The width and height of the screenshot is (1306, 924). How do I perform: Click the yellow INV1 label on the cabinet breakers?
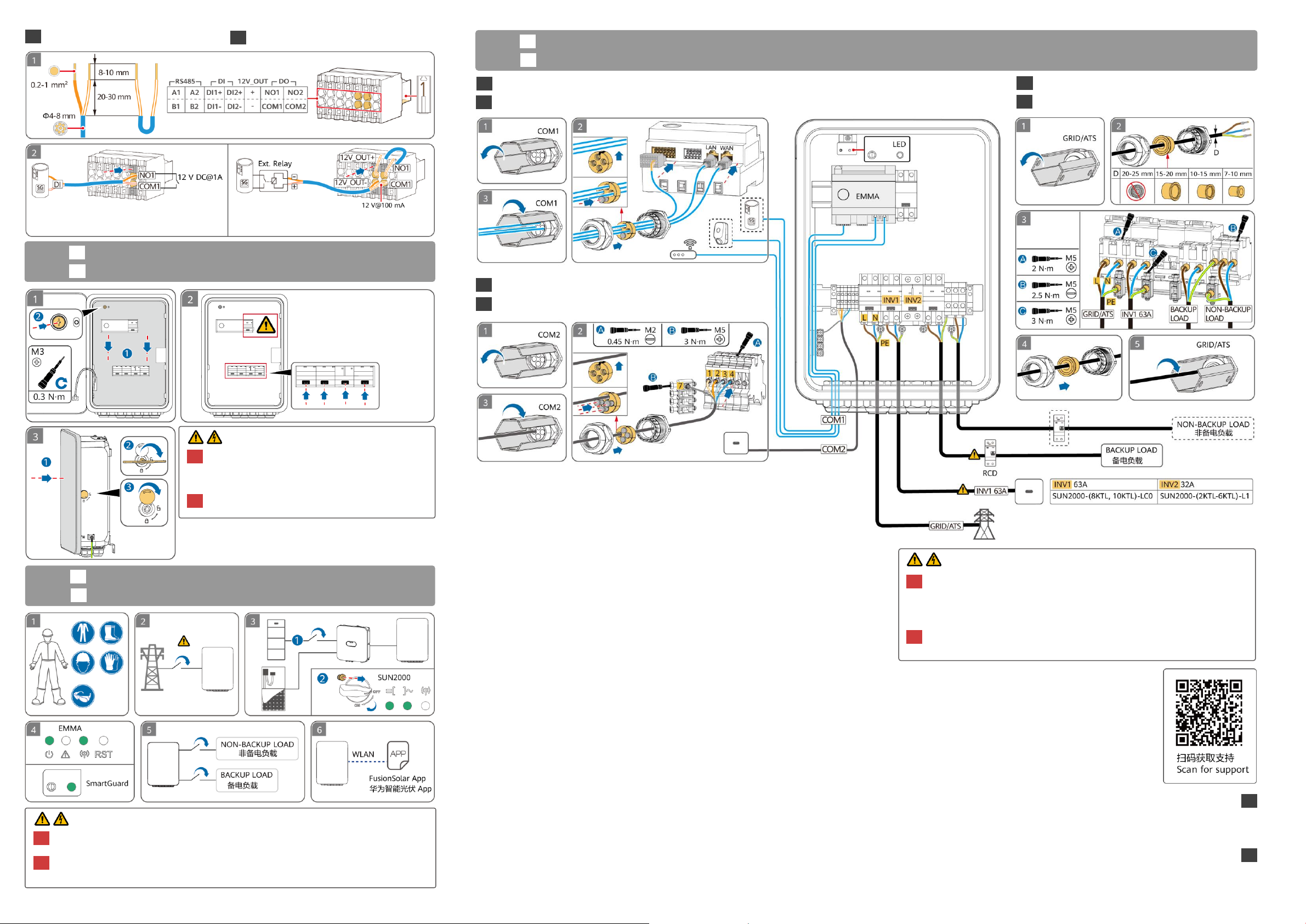coord(891,300)
